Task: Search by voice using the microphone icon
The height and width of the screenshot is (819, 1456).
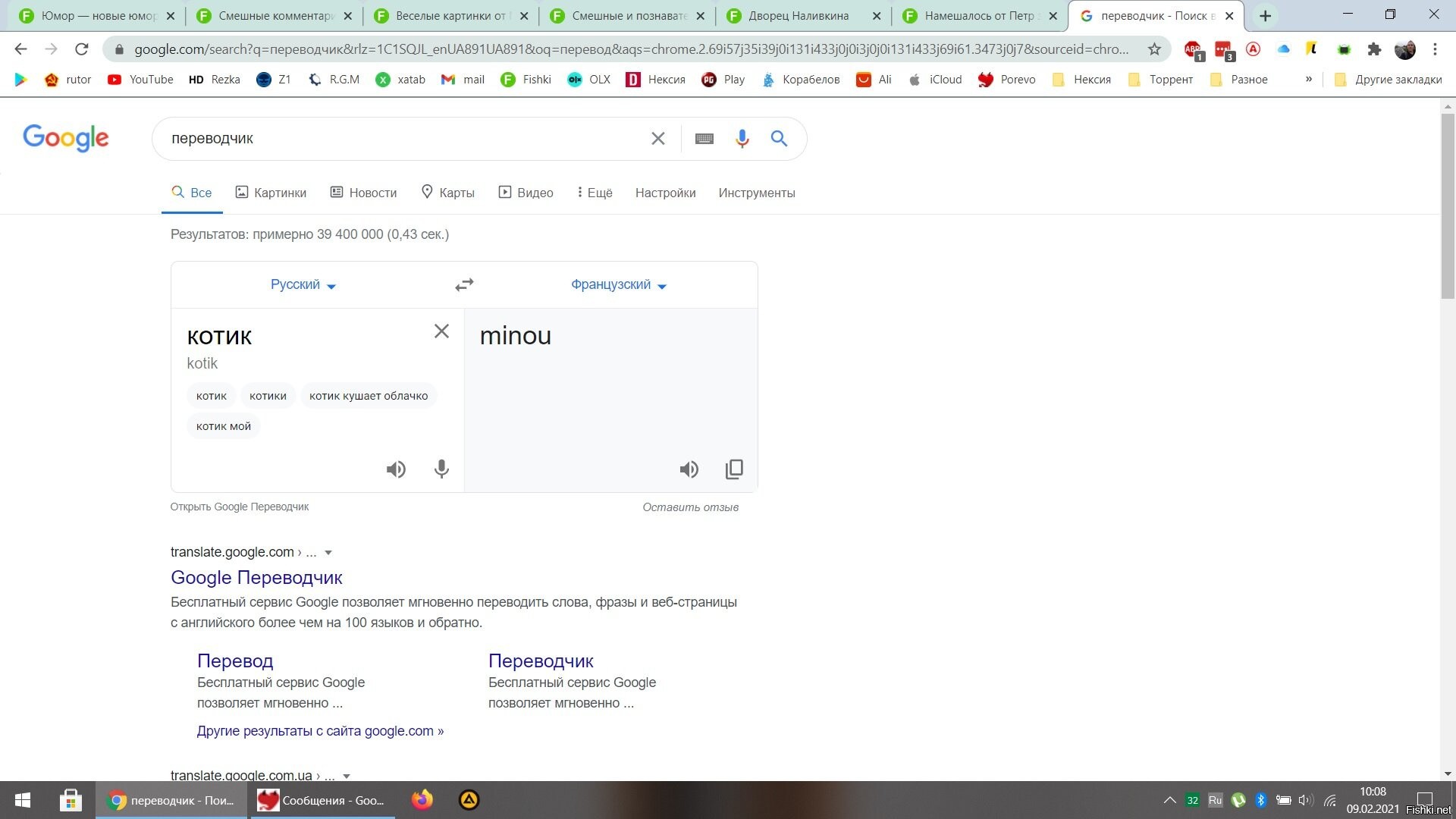Action: [x=742, y=139]
